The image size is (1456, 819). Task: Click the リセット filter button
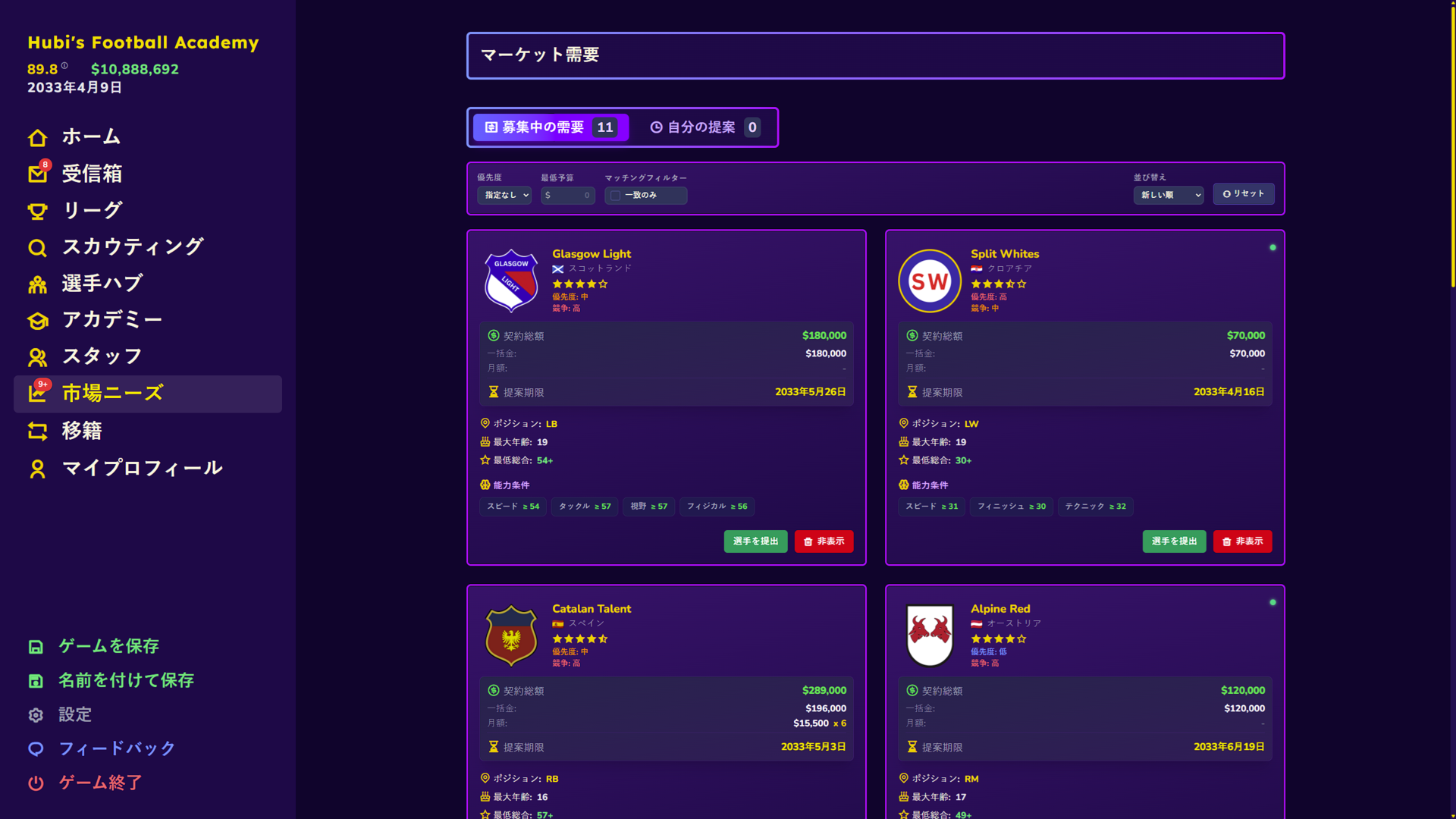point(1244,194)
